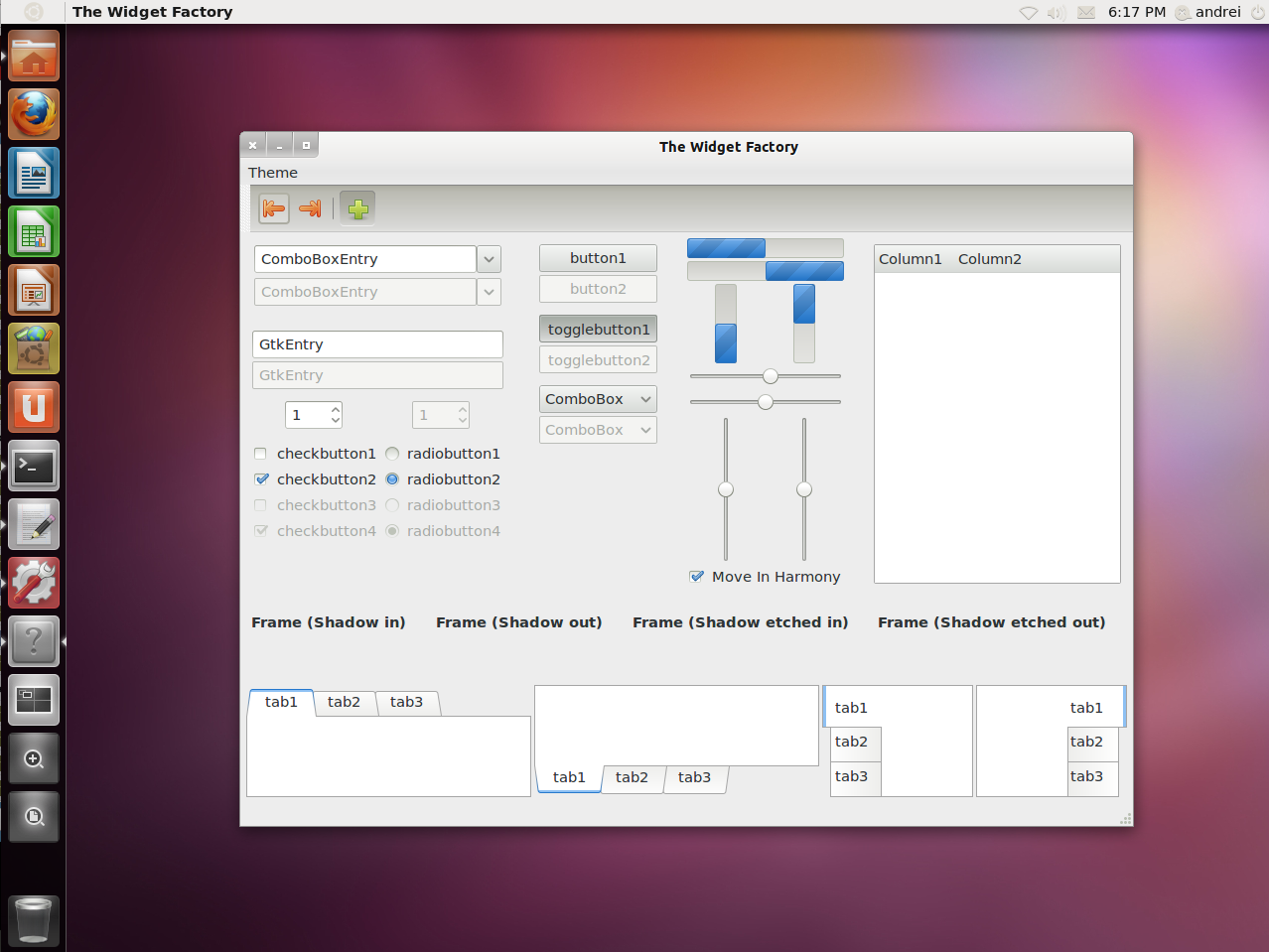Open the power session menu icon
The image size is (1269, 952).
1257,13
